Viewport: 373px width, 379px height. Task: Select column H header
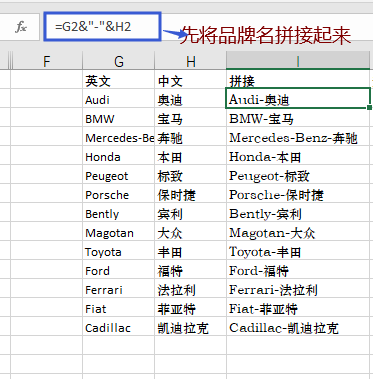pos(191,61)
